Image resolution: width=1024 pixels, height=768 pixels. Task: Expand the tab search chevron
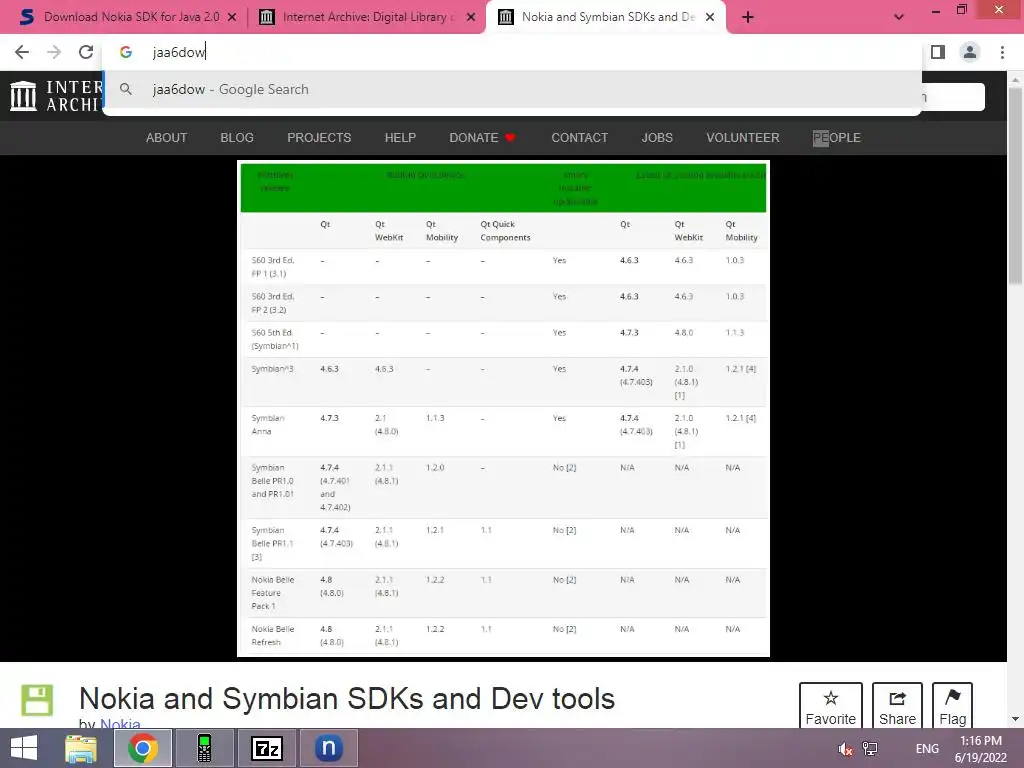click(899, 17)
